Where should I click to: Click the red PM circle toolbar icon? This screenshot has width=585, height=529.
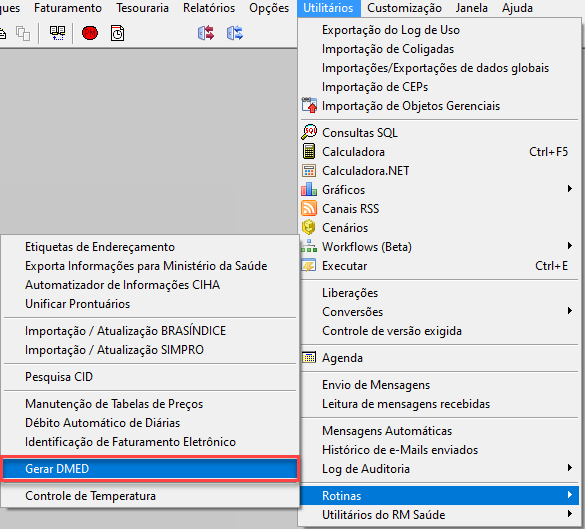click(x=90, y=34)
